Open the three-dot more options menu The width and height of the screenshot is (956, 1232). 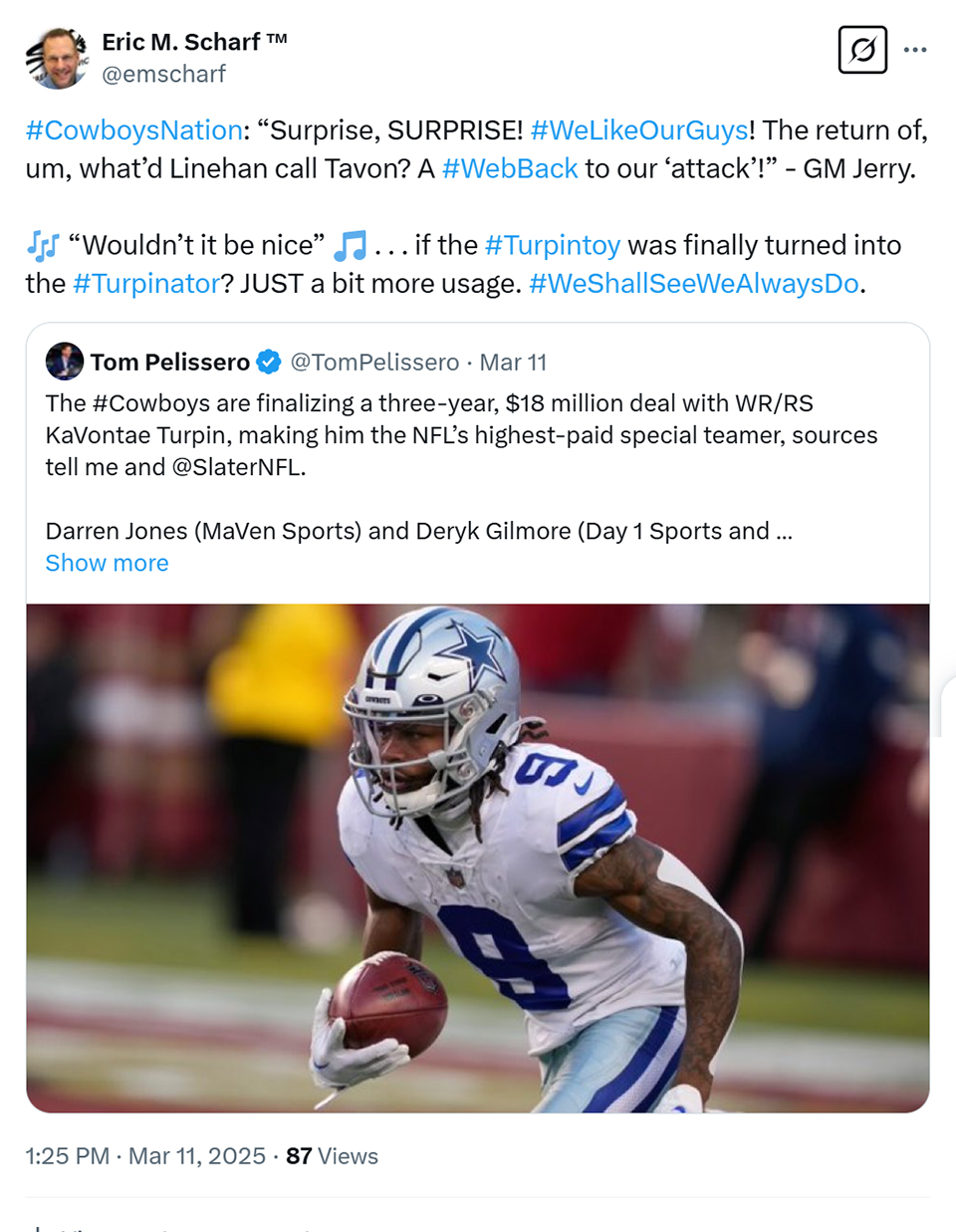tap(915, 50)
